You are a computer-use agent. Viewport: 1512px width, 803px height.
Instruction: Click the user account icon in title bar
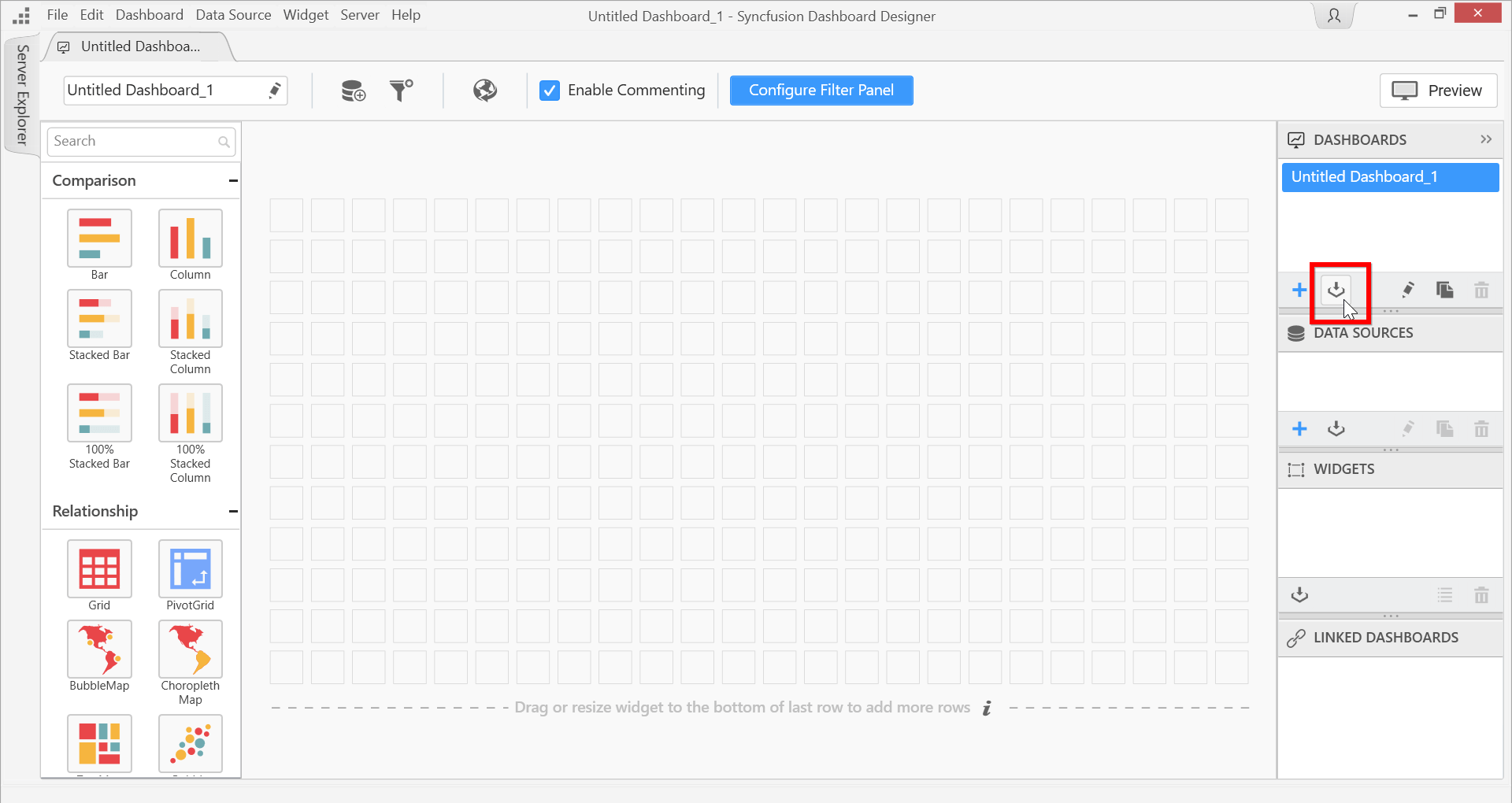(1334, 16)
